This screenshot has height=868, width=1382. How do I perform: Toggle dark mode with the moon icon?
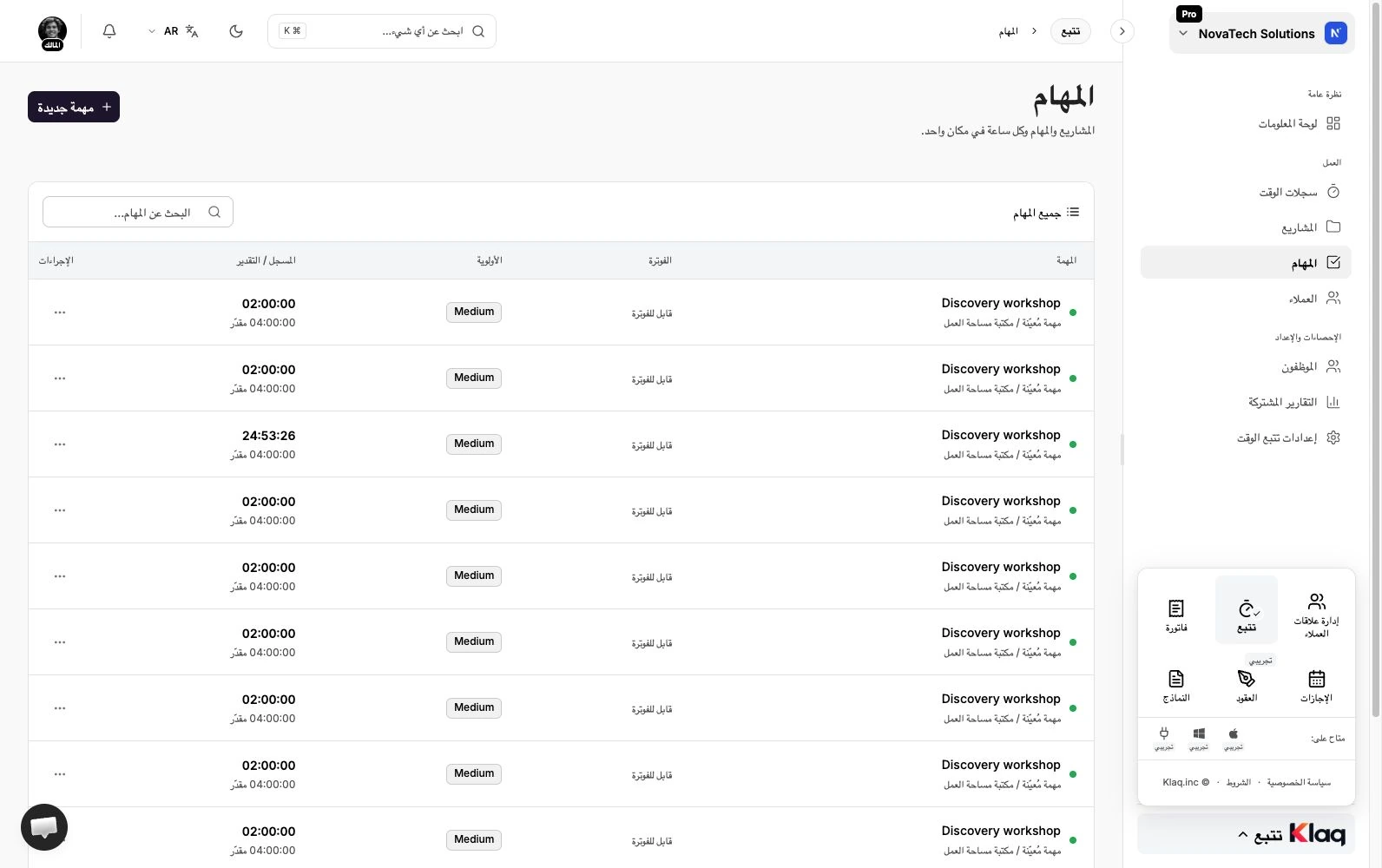coord(236,31)
